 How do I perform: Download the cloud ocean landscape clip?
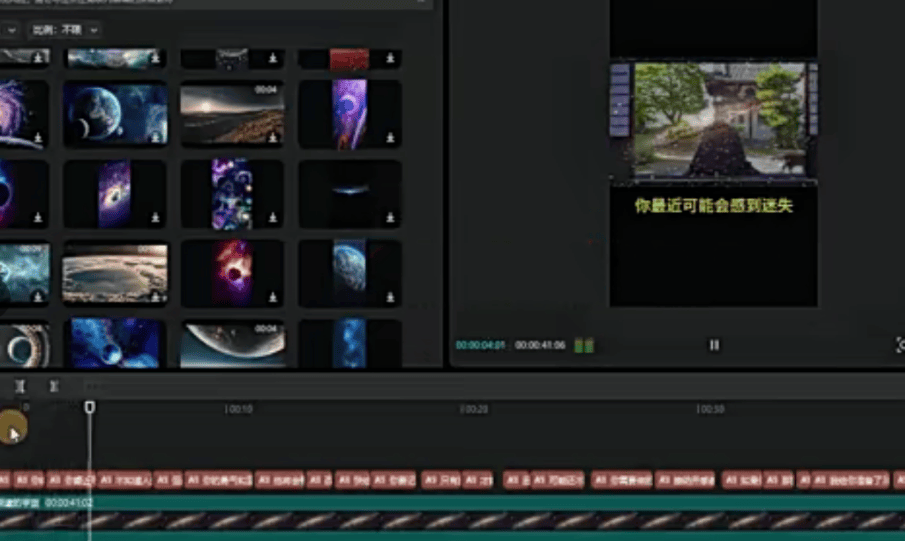point(155,297)
